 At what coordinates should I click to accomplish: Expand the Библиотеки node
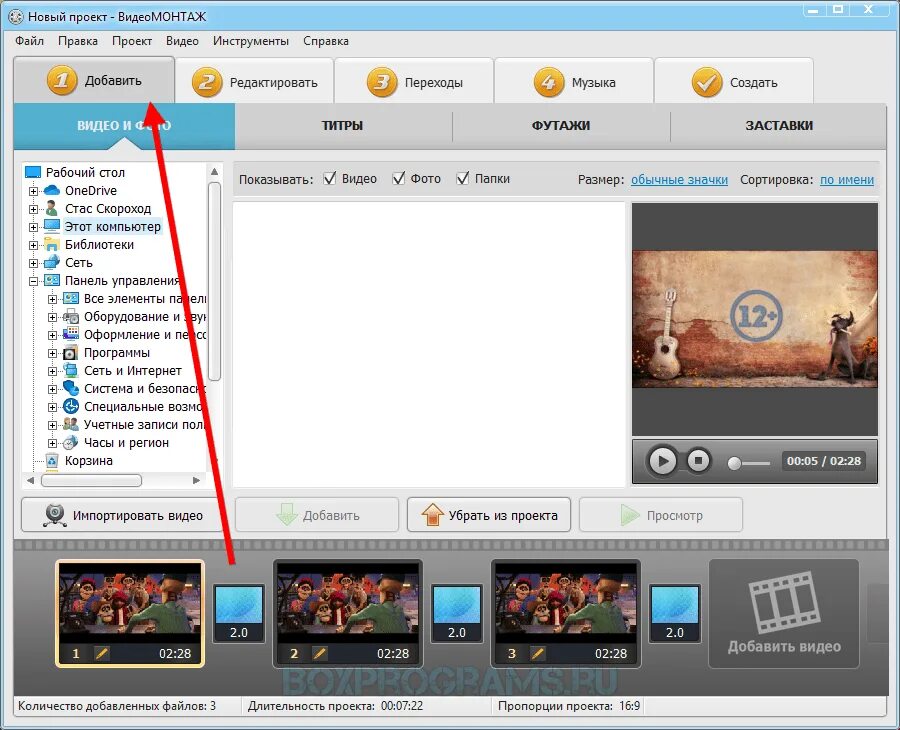tap(33, 246)
